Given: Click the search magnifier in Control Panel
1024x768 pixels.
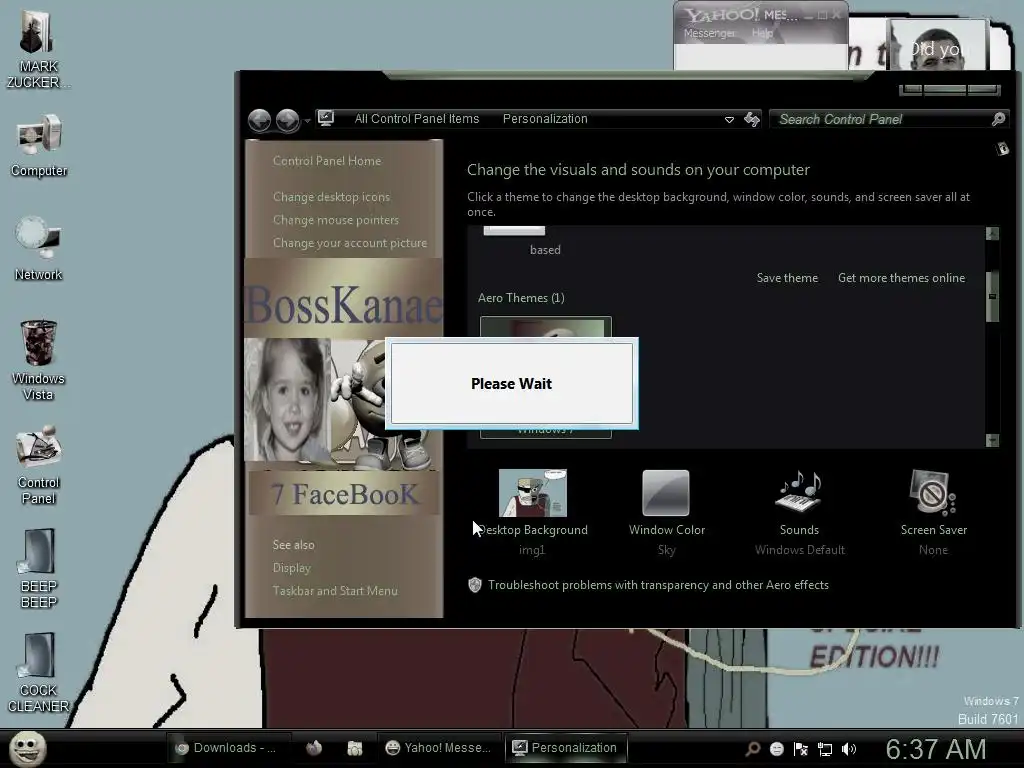Looking at the screenshot, I should [998, 119].
